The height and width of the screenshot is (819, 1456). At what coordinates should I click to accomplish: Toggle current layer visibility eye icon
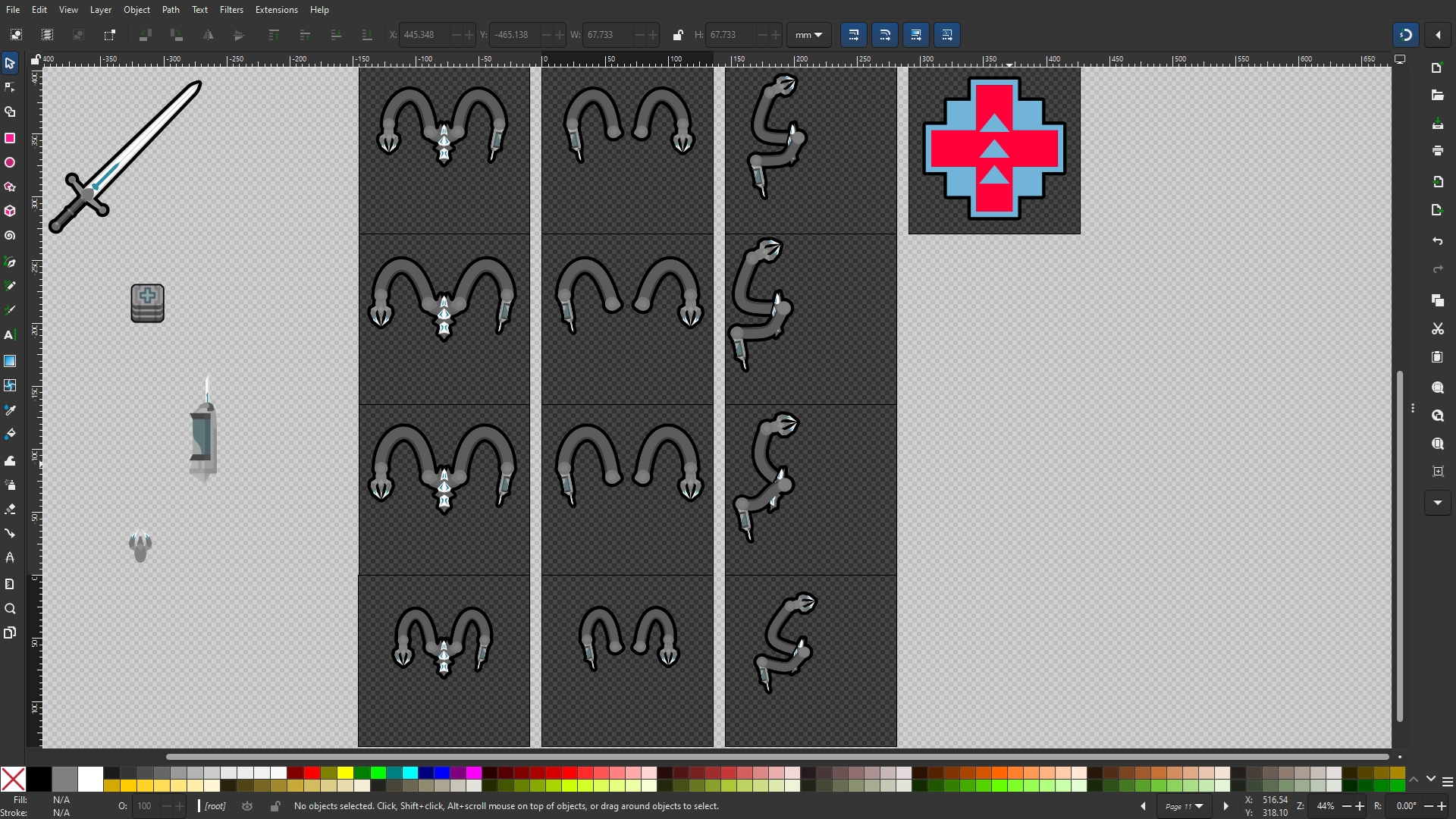247,806
